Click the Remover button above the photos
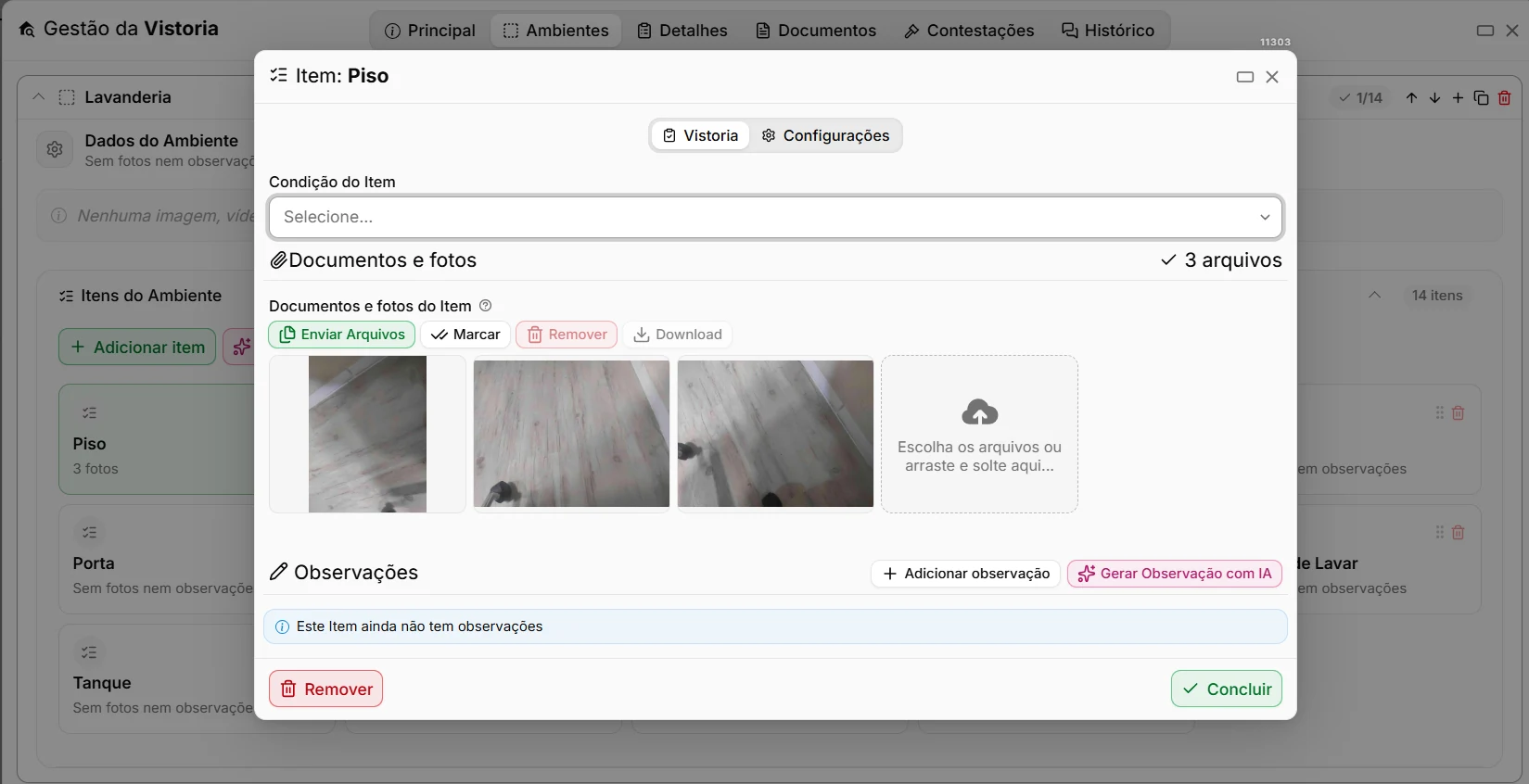This screenshot has width=1529, height=784. click(567, 335)
